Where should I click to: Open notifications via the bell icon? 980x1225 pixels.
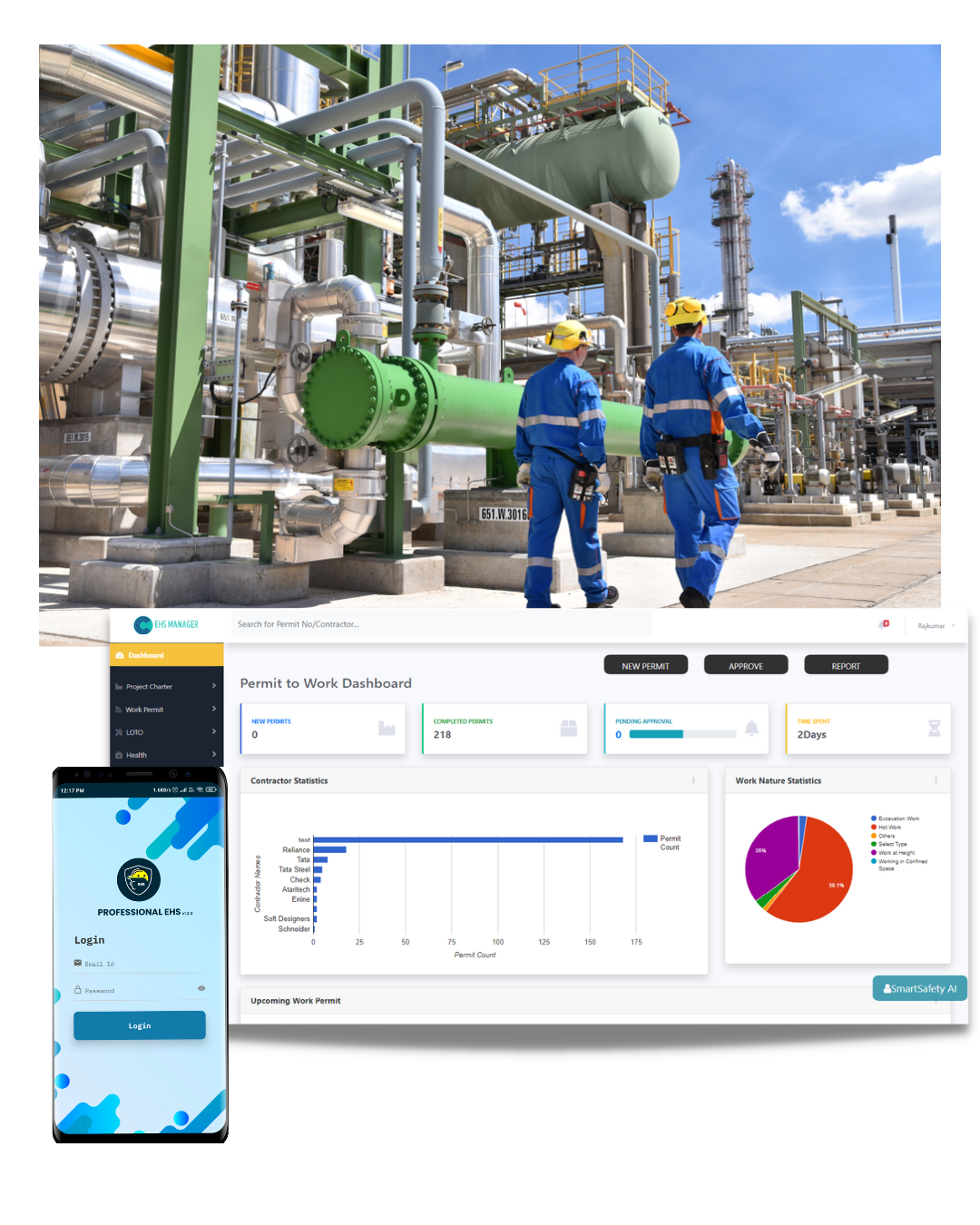pos(882,624)
